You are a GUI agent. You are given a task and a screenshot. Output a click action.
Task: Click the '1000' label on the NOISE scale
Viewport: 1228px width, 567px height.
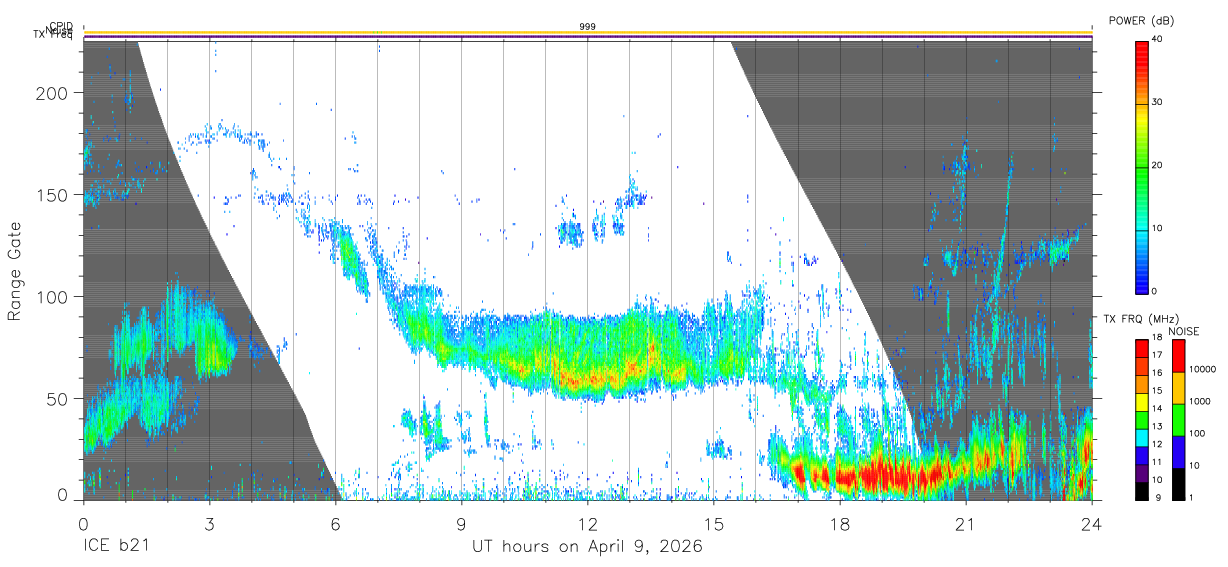coord(1202,401)
